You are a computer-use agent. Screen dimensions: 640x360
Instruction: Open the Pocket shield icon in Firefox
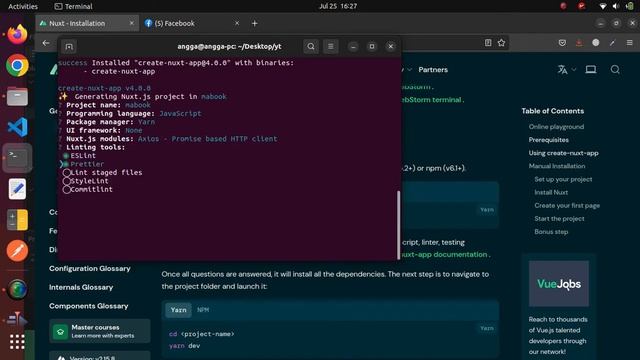pyautogui.click(x=562, y=43)
